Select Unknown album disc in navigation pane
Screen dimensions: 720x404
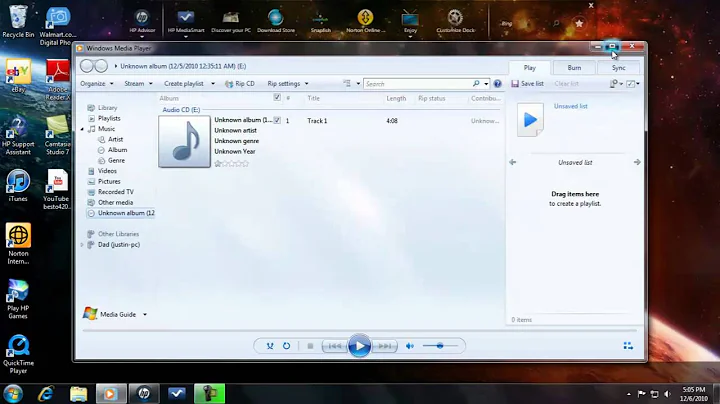pos(121,213)
